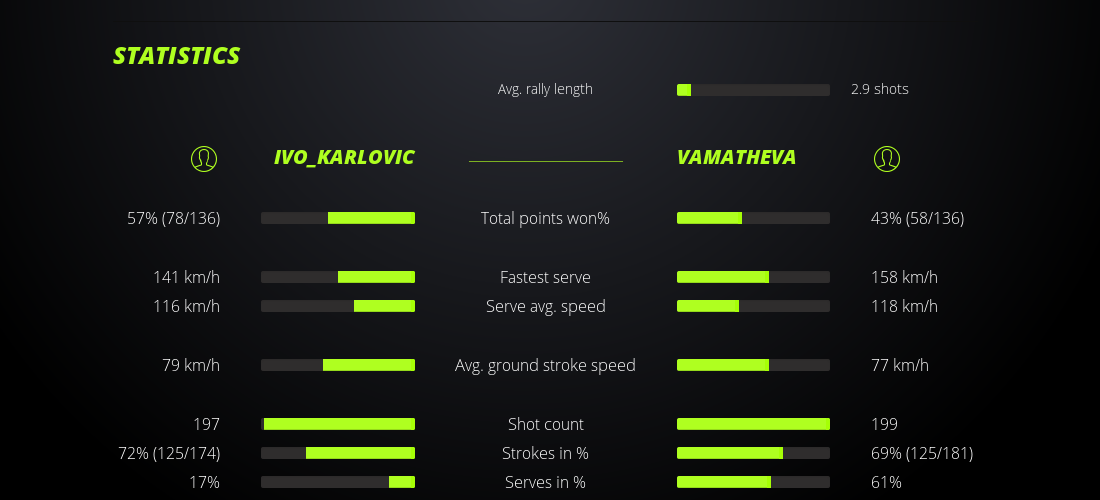Click Karlovic's Total points won bar
The height and width of the screenshot is (500, 1100).
coord(338,218)
